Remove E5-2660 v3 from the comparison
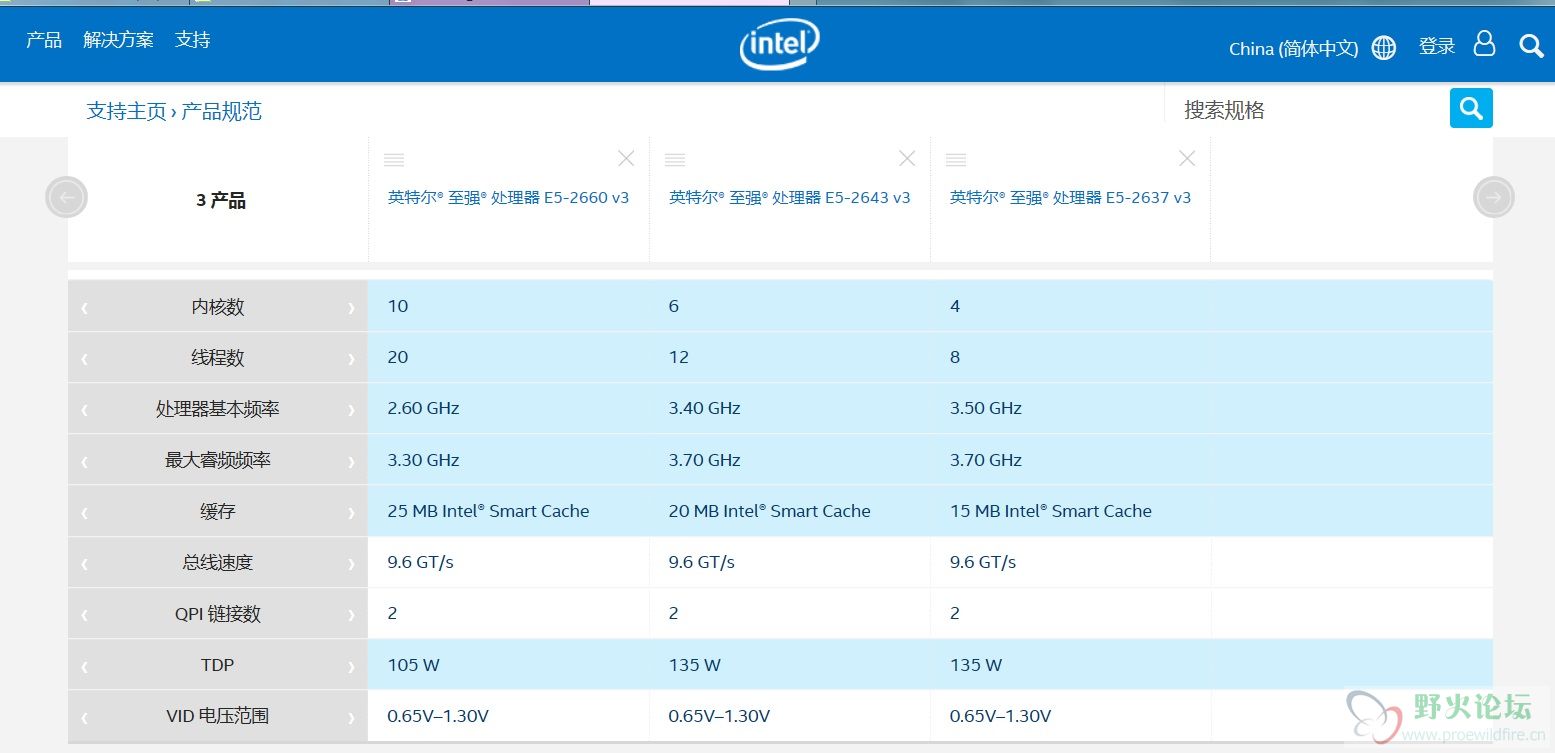1555x753 pixels. pyautogui.click(x=626, y=158)
